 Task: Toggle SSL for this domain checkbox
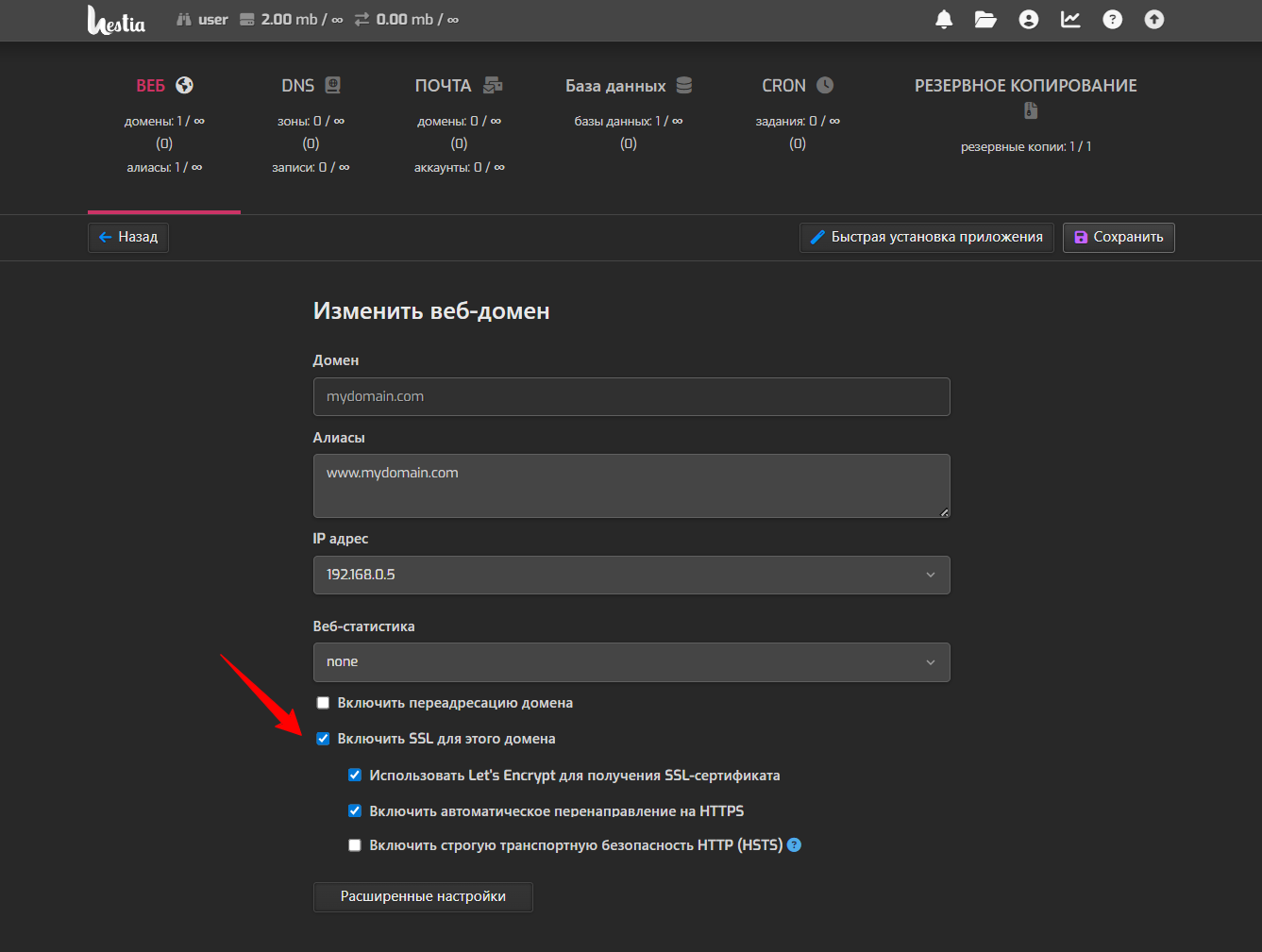323,739
